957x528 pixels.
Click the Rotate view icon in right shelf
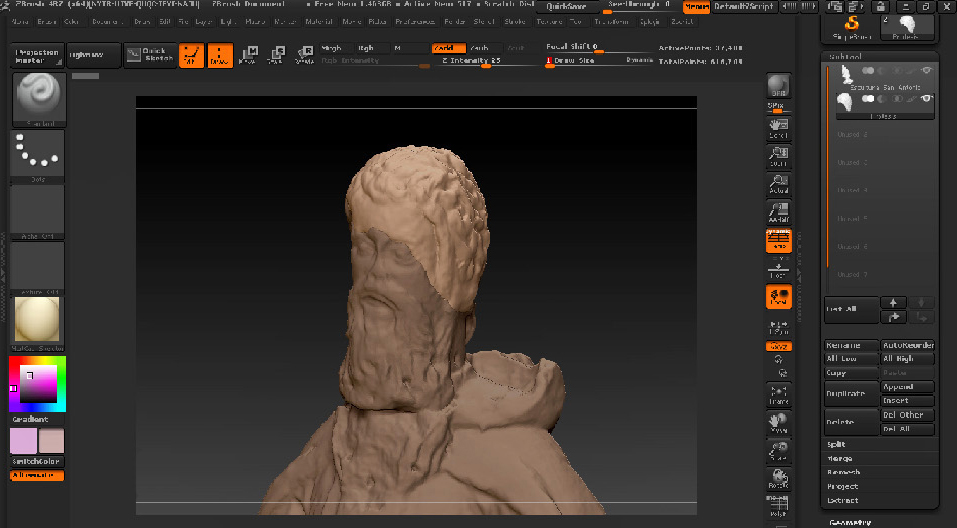(778, 479)
